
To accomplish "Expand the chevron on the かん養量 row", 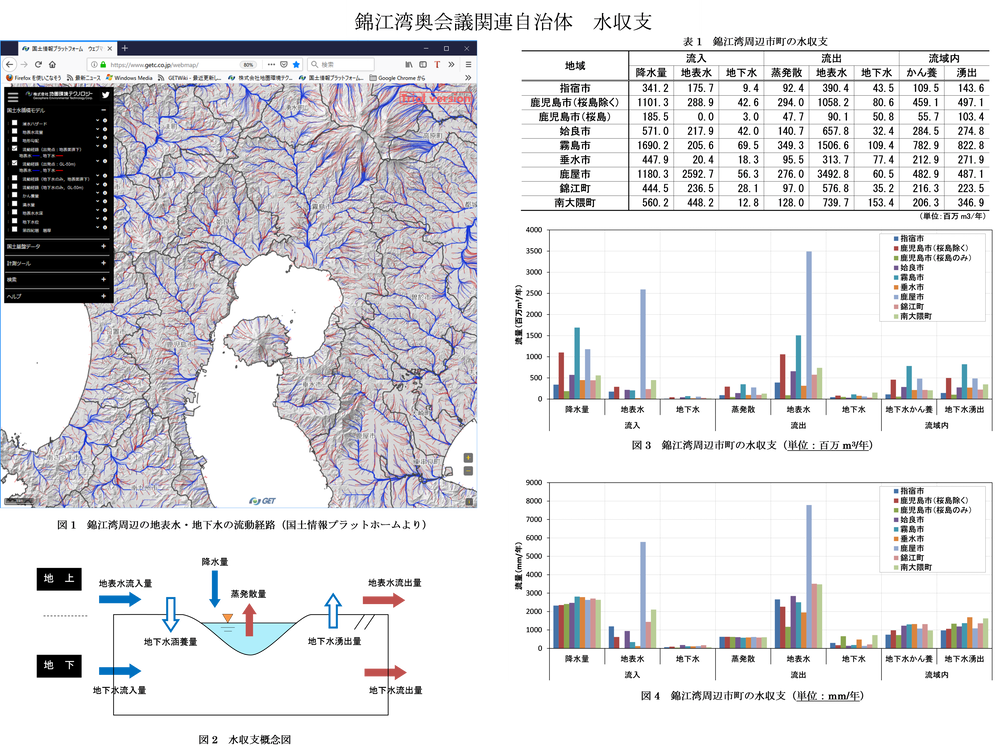I will click(x=98, y=193).
